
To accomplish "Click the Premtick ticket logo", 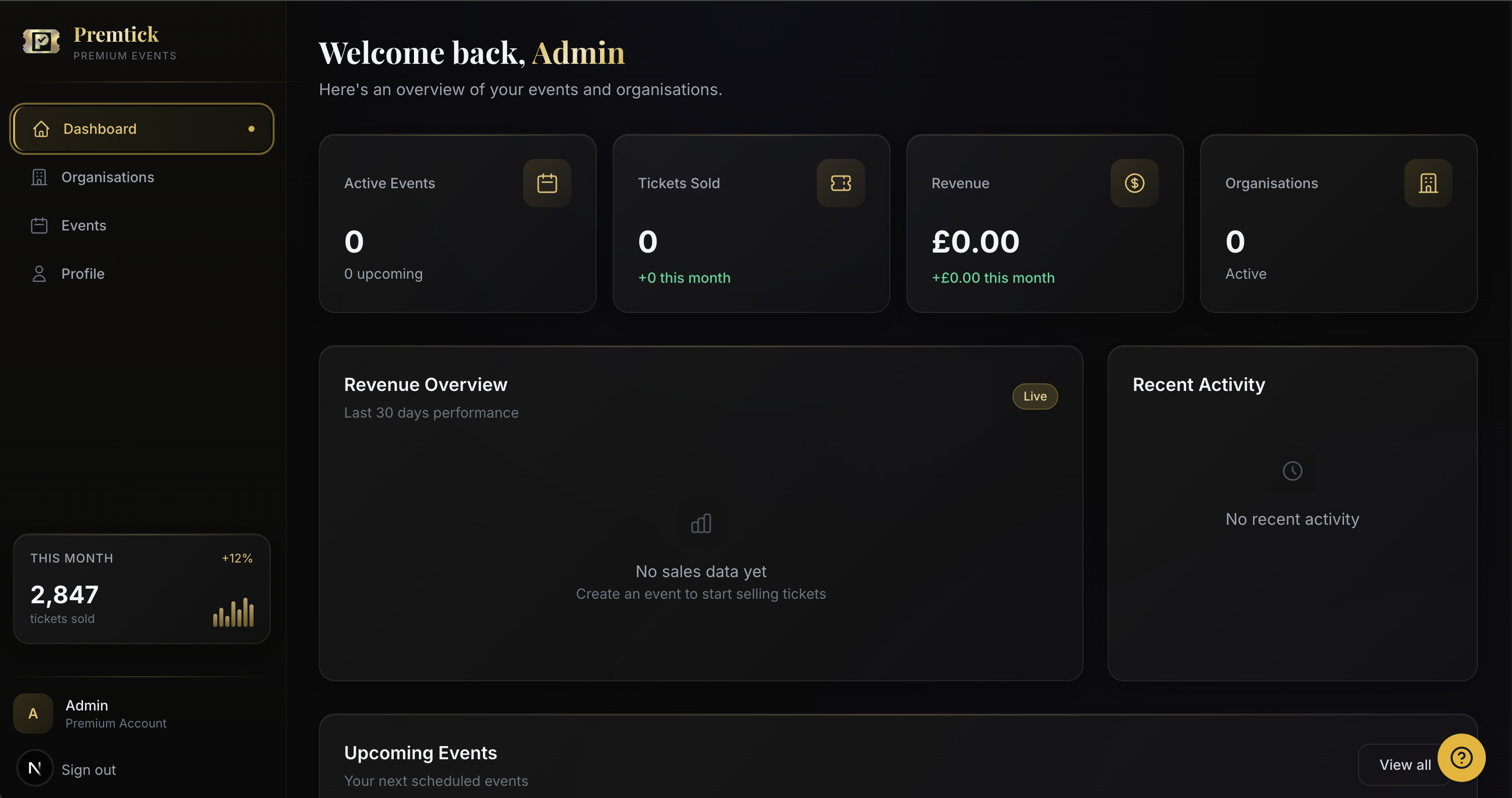I will [x=41, y=41].
